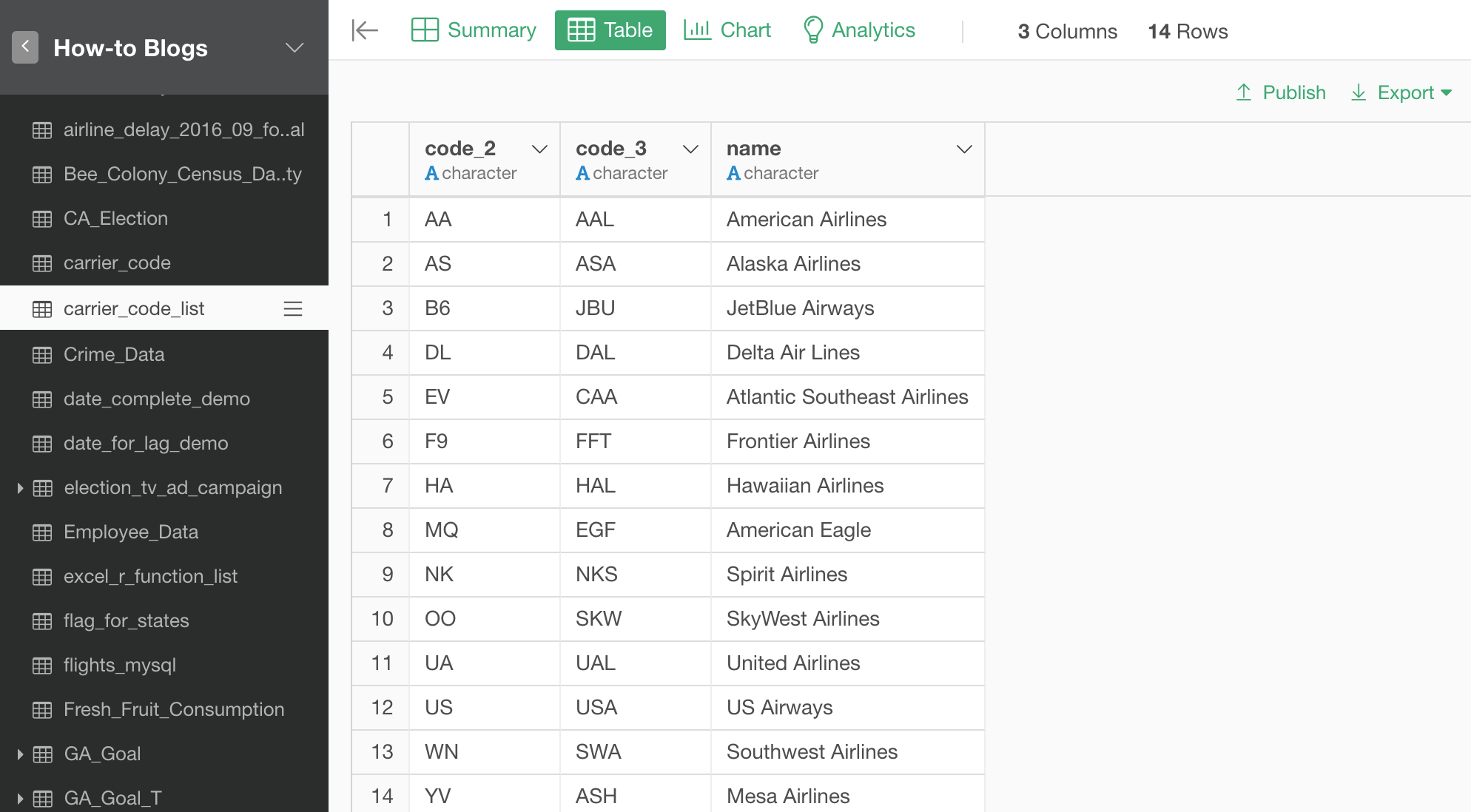Screen dimensions: 1471x812
Task: Select the Hawaiian Airlines cell
Action: 848,486
